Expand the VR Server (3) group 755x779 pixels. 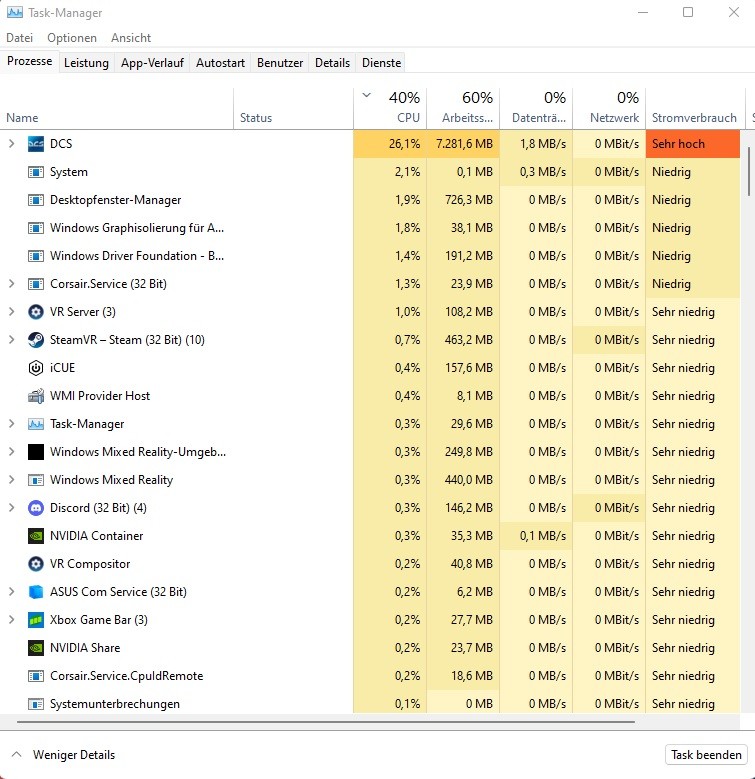(x=11, y=312)
